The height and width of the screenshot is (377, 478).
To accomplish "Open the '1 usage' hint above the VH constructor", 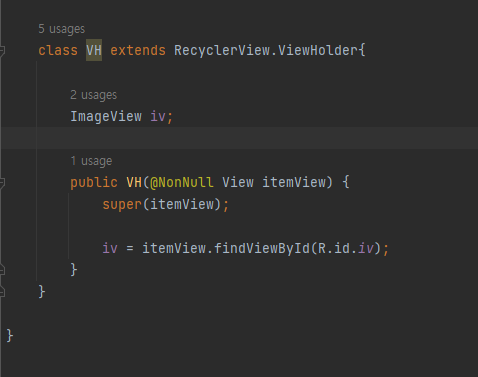I will [x=91, y=161].
